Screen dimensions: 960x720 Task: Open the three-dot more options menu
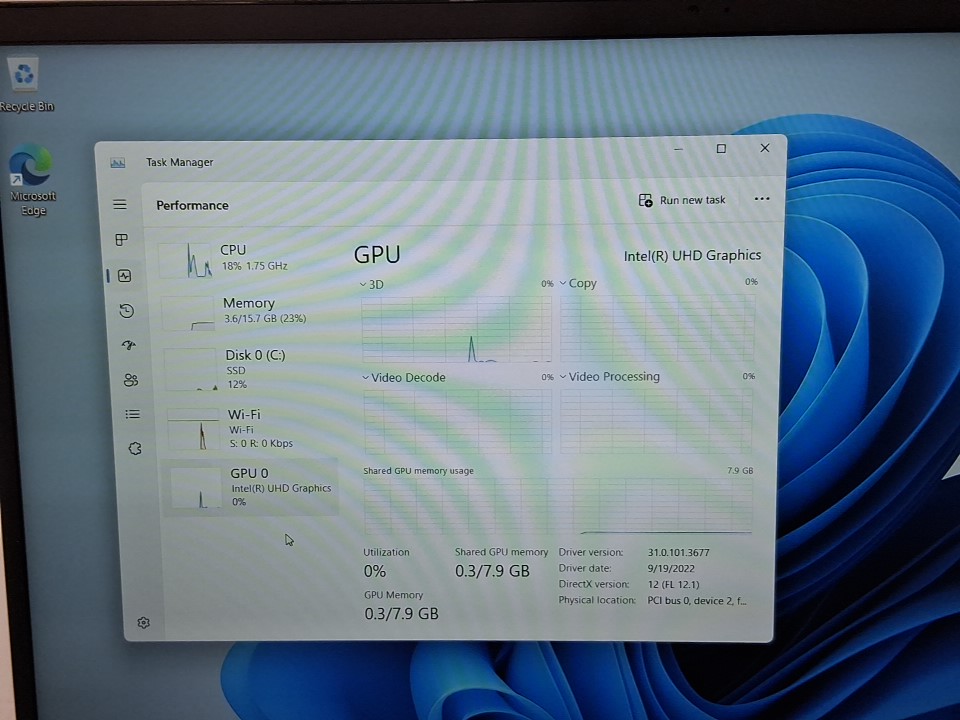tap(762, 199)
